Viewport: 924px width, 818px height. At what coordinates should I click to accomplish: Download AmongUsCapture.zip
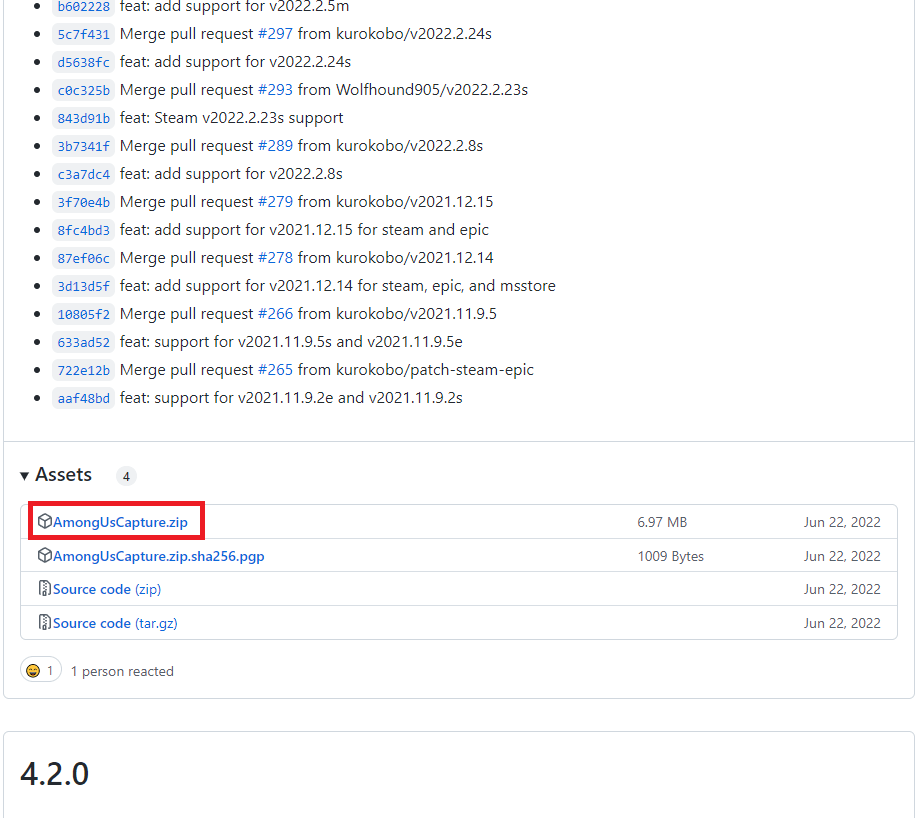120,522
